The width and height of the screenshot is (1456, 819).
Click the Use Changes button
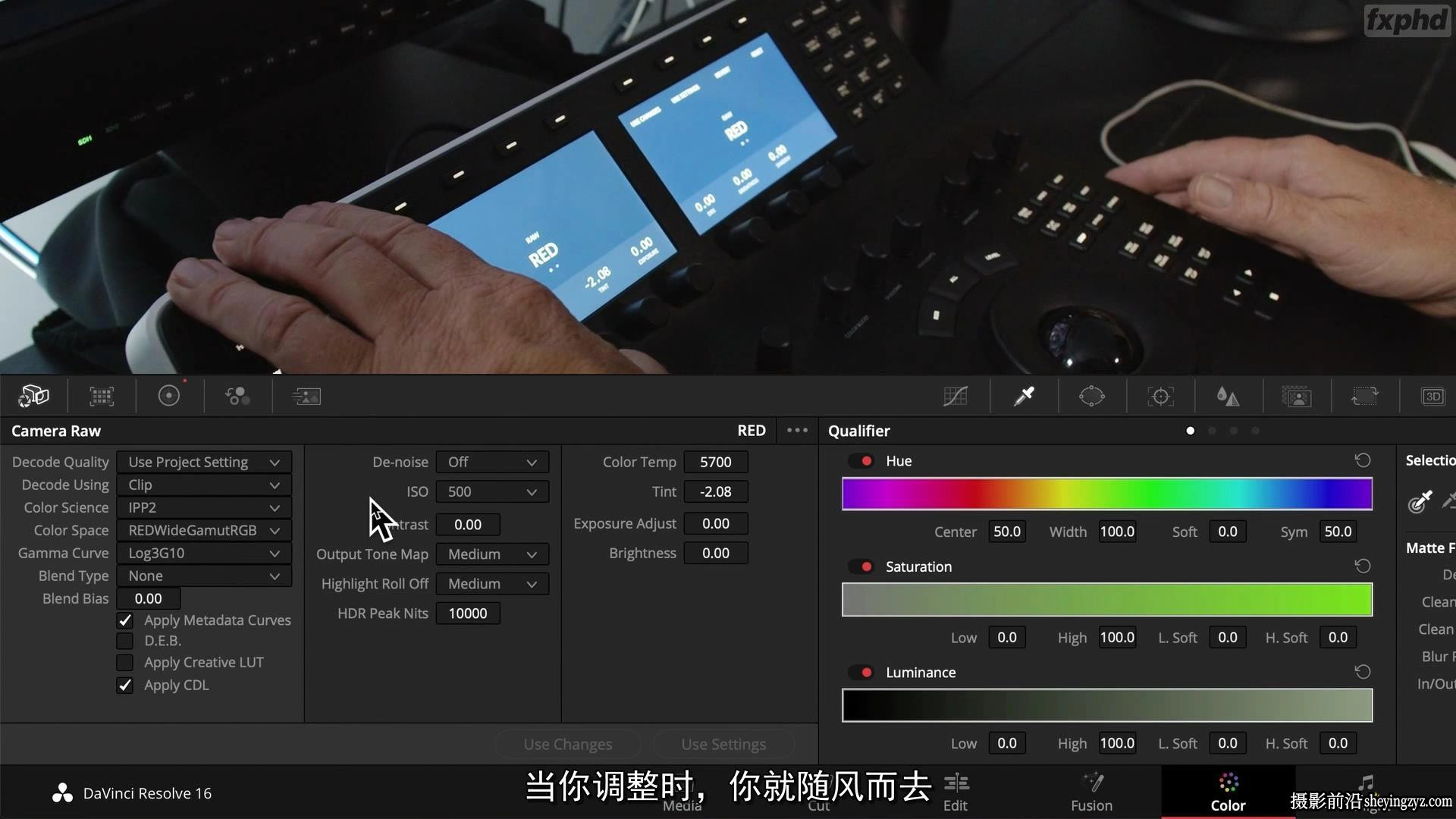568,744
